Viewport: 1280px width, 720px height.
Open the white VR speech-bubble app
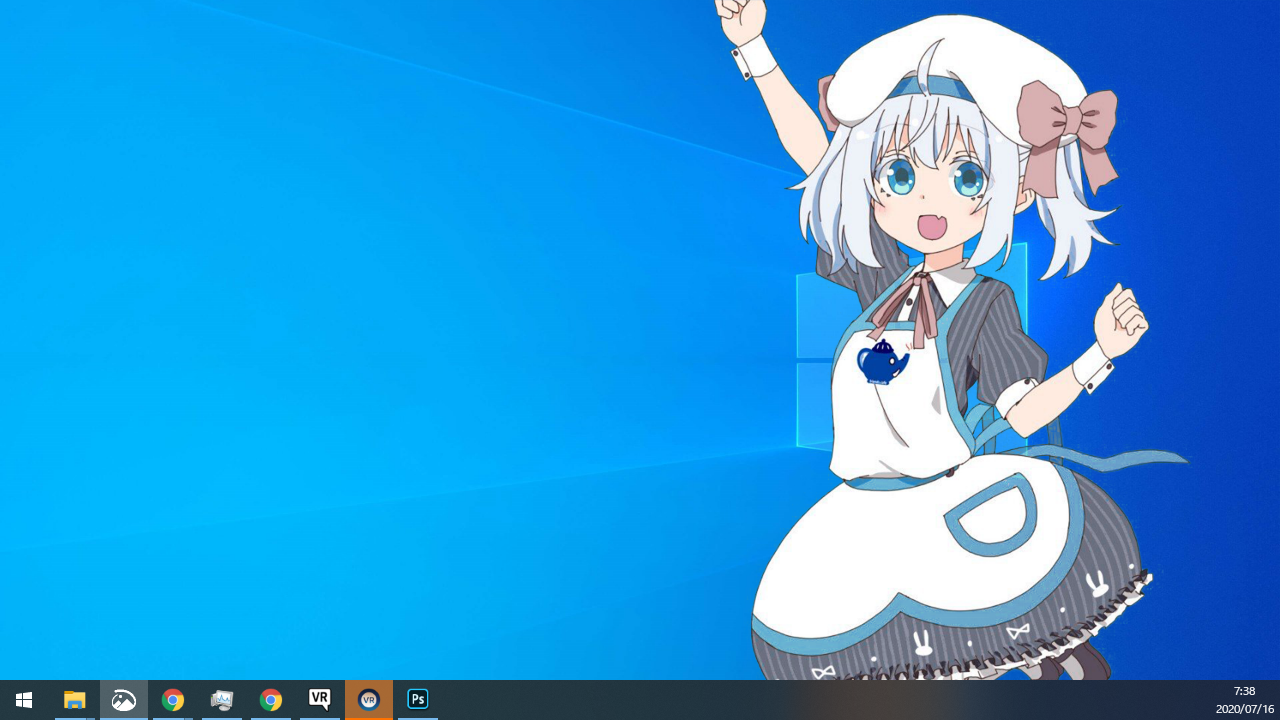click(x=320, y=700)
